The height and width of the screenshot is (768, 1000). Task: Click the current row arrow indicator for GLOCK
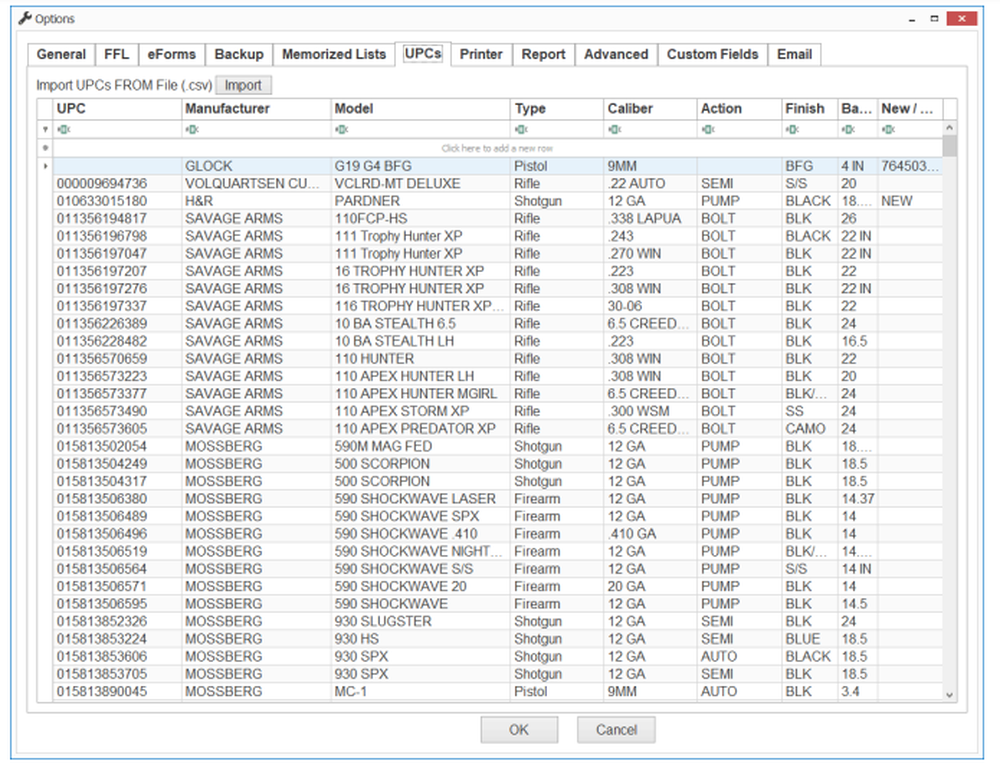[x=45, y=166]
